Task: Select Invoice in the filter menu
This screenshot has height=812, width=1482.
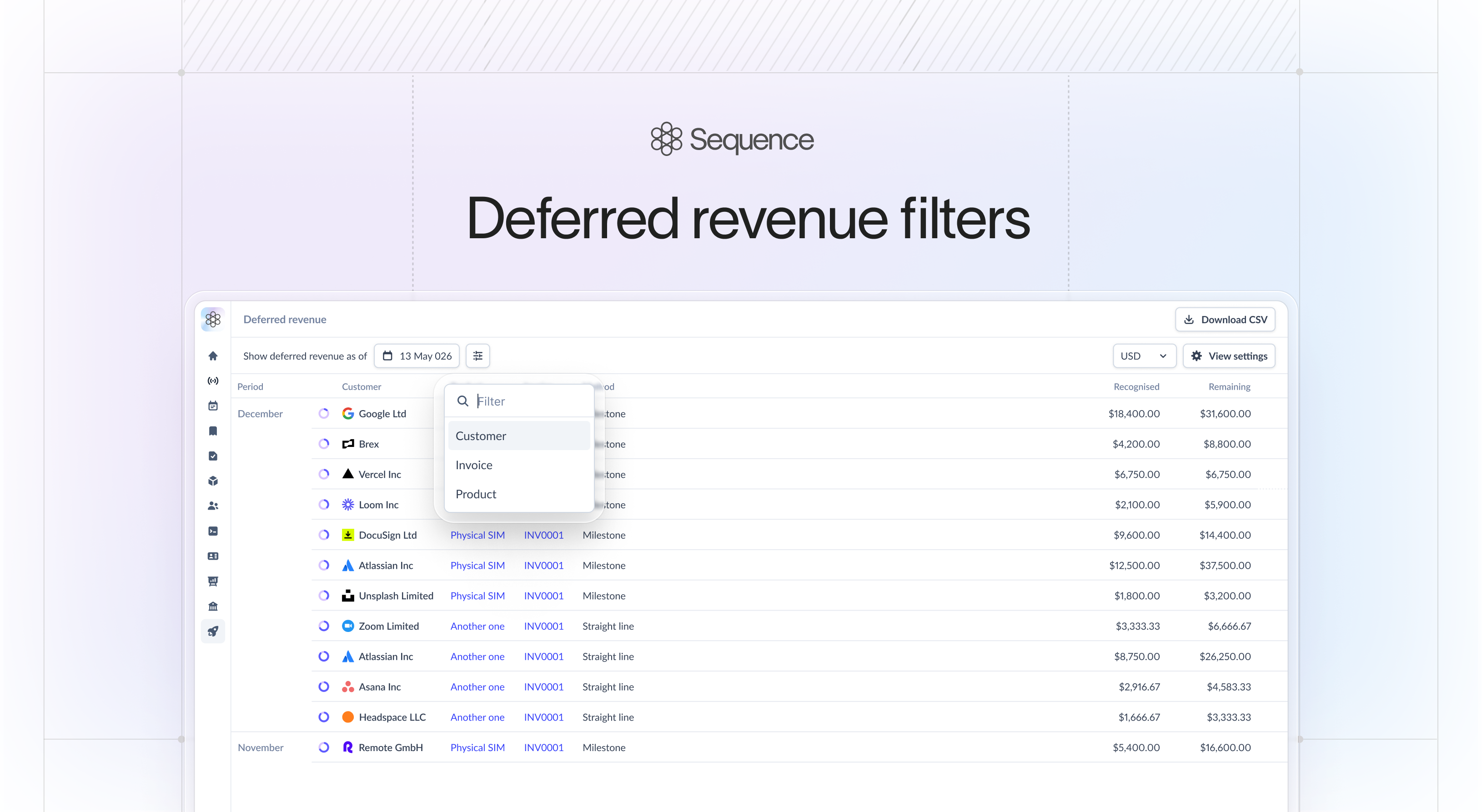Action: (519, 465)
